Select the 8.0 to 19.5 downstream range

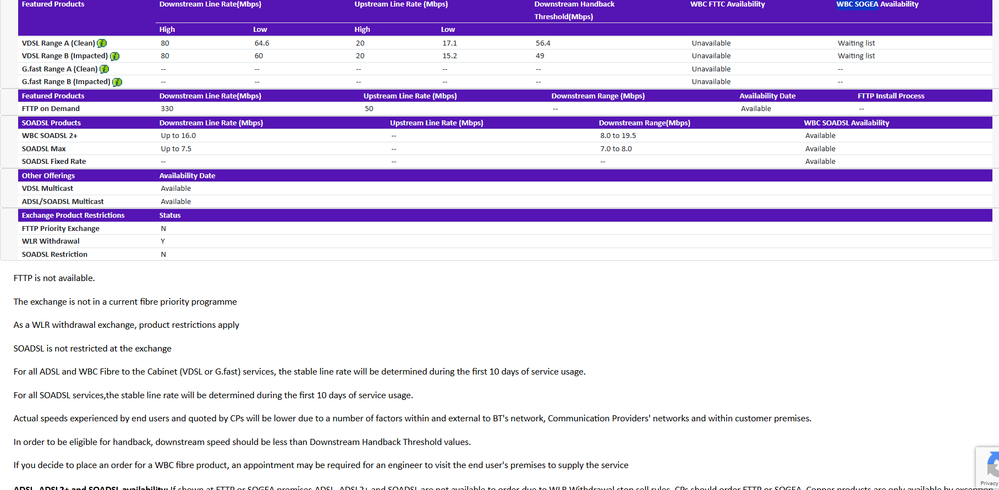[x=619, y=136]
